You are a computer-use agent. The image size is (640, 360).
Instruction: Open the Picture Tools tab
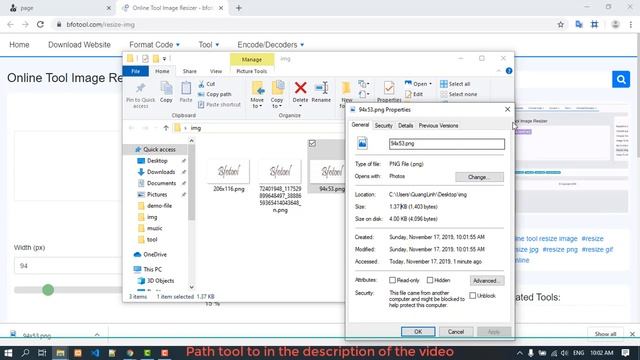click(x=251, y=71)
